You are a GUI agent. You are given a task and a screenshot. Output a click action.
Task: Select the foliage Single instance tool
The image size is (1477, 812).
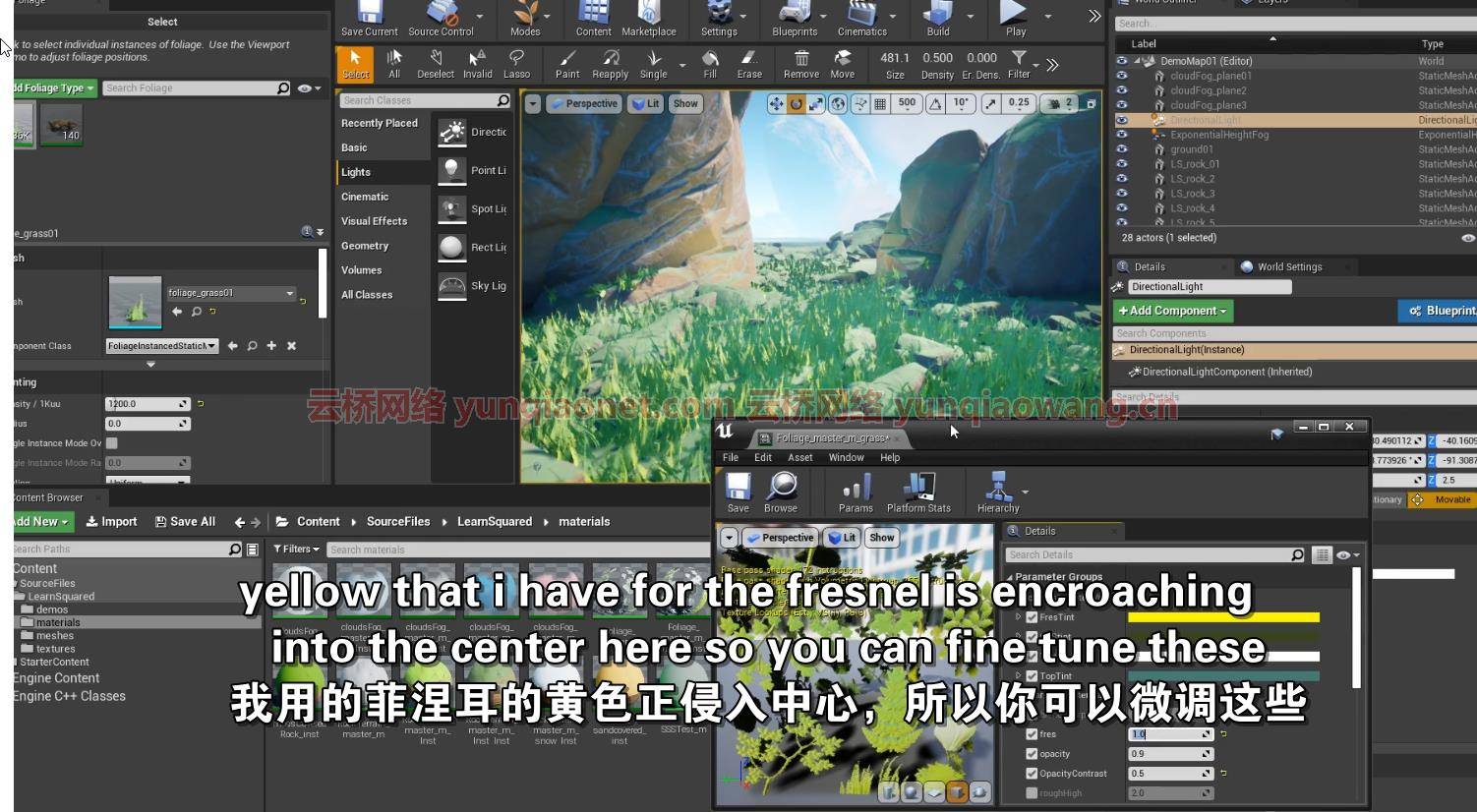[653, 64]
